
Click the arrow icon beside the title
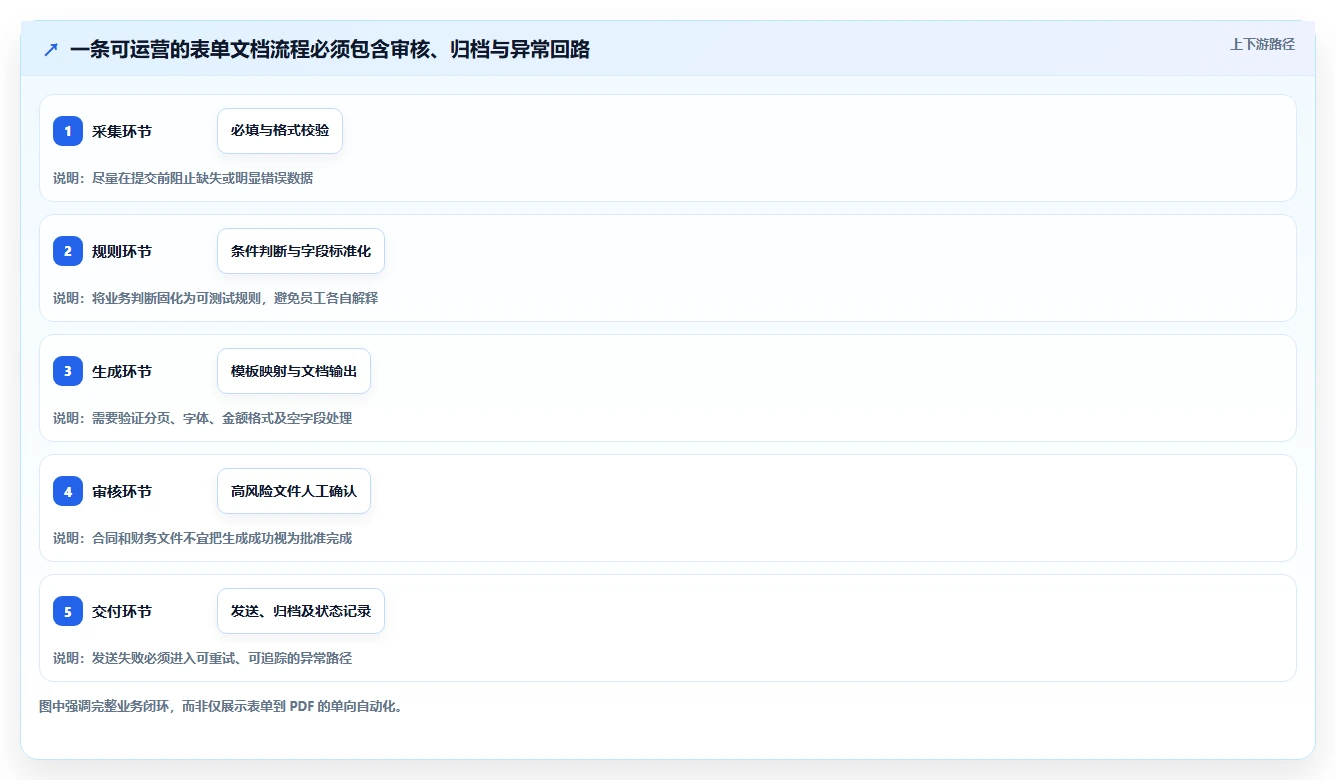pyautogui.click(x=51, y=49)
